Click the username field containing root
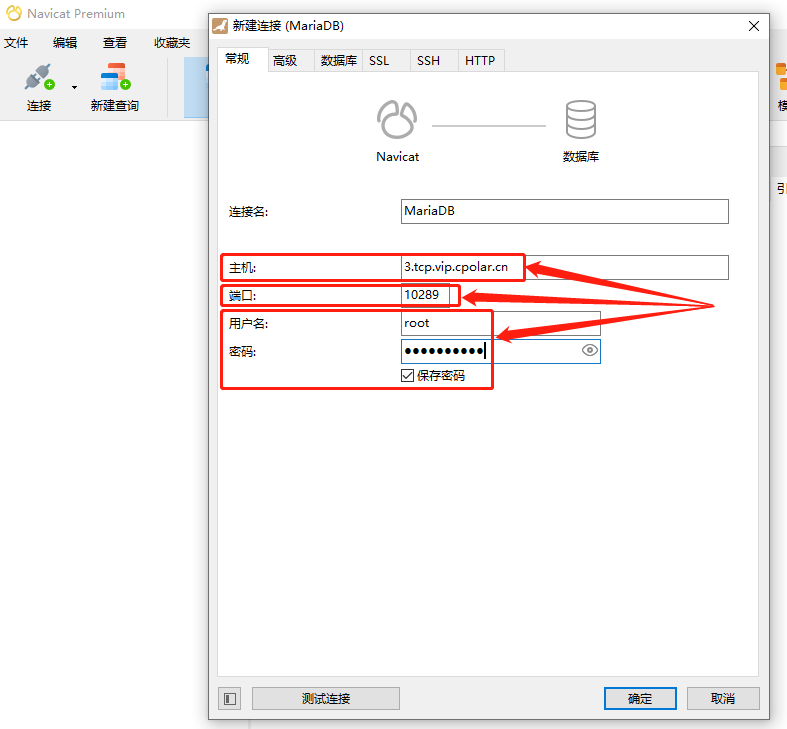The height and width of the screenshot is (729, 787). coord(500,323)
